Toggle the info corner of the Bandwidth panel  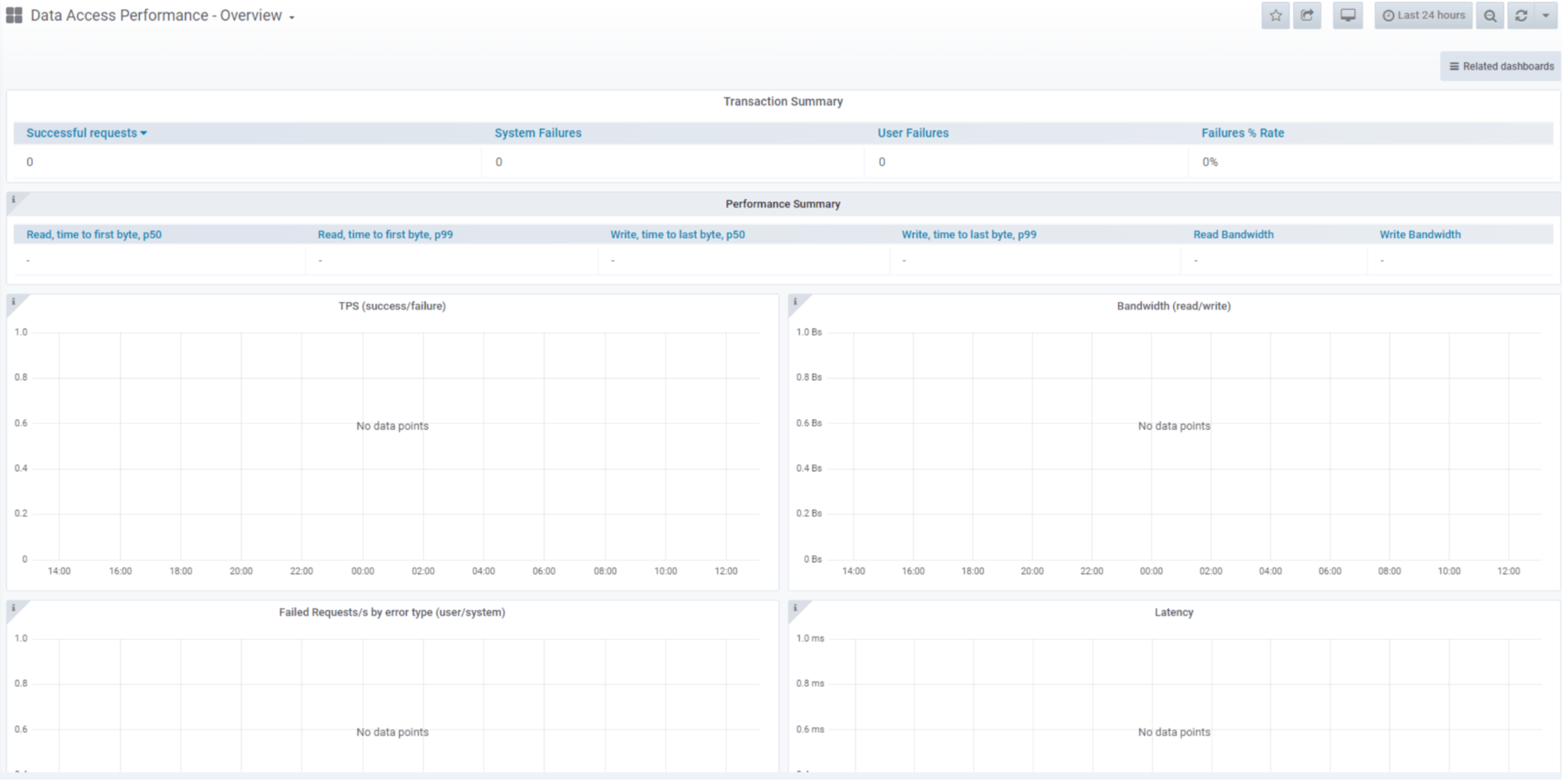(795, 300)
